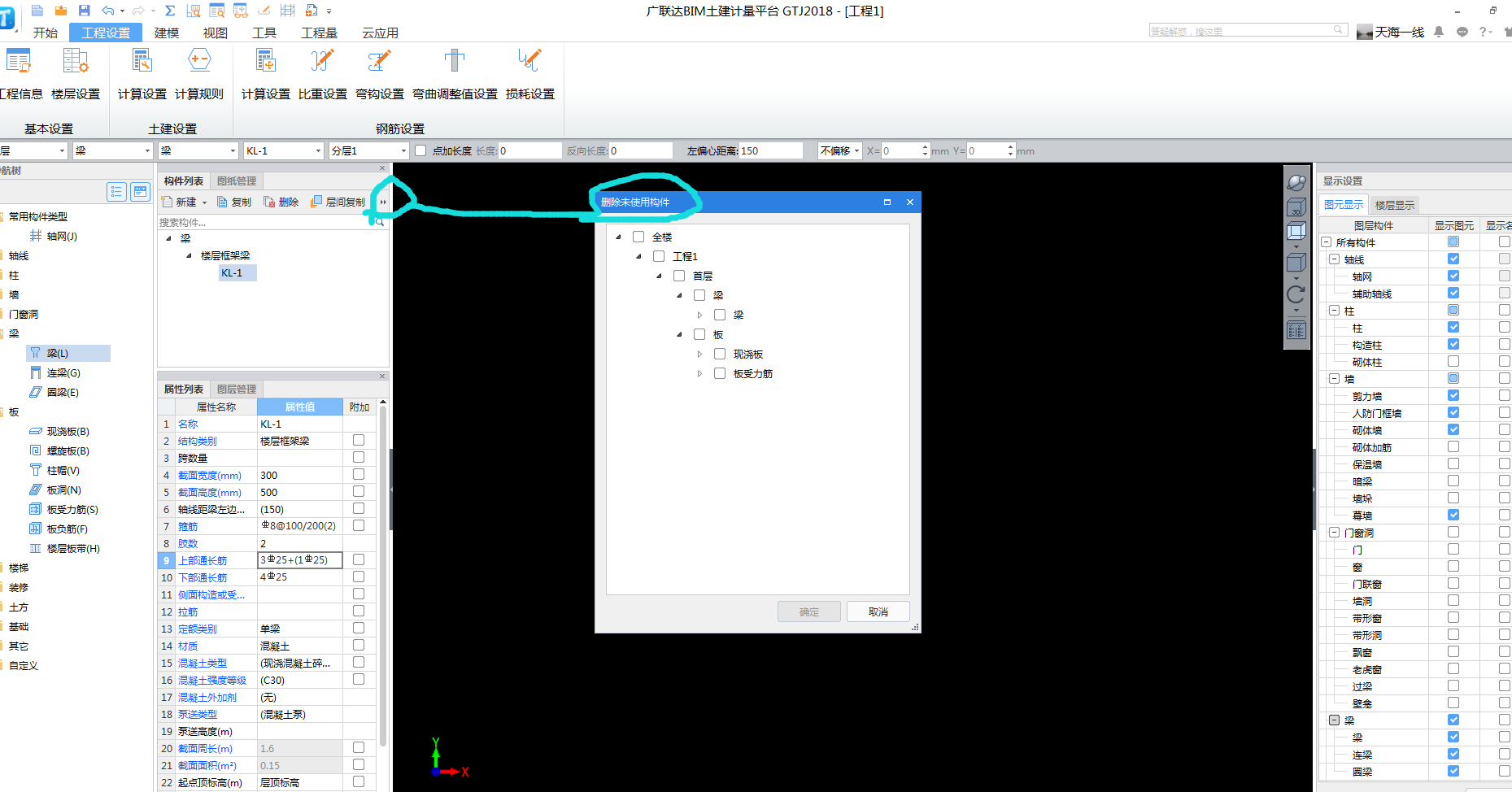Expand 板受力筋 node in dialog tree
This screenshot has height=792, width=1512.
click(699, 373)
